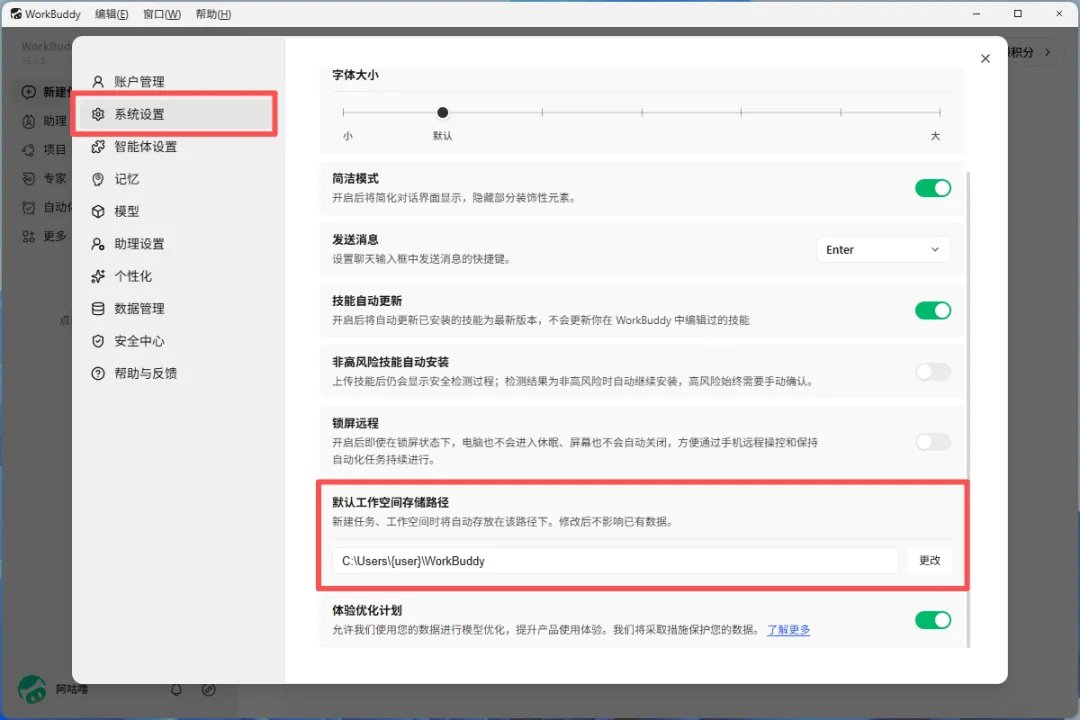Click the settings panel vertical scrollbar

968,409
